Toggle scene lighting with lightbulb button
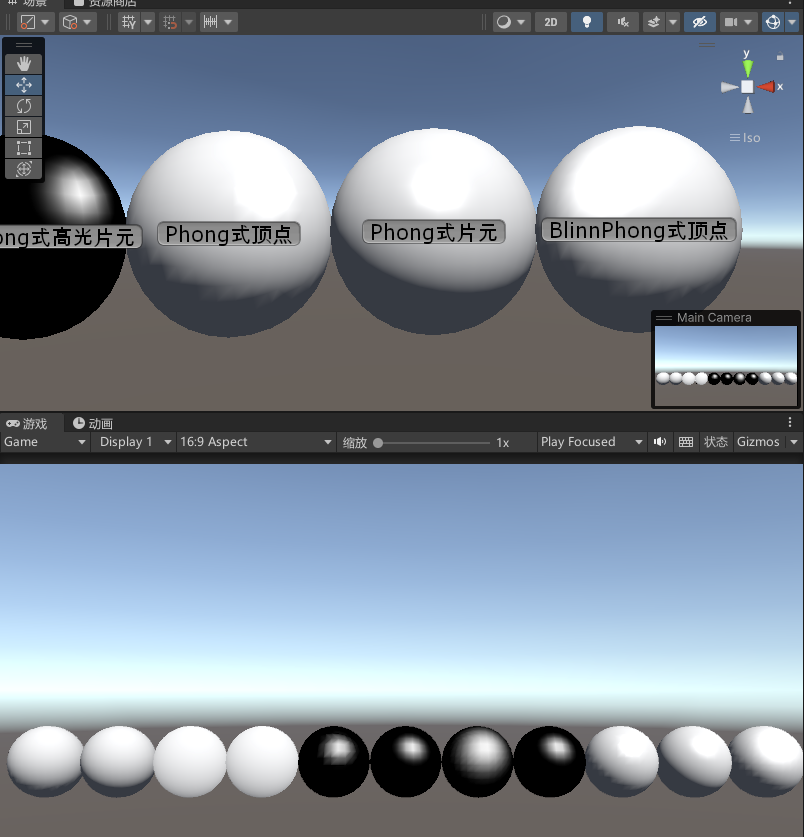 click(587, 21)
